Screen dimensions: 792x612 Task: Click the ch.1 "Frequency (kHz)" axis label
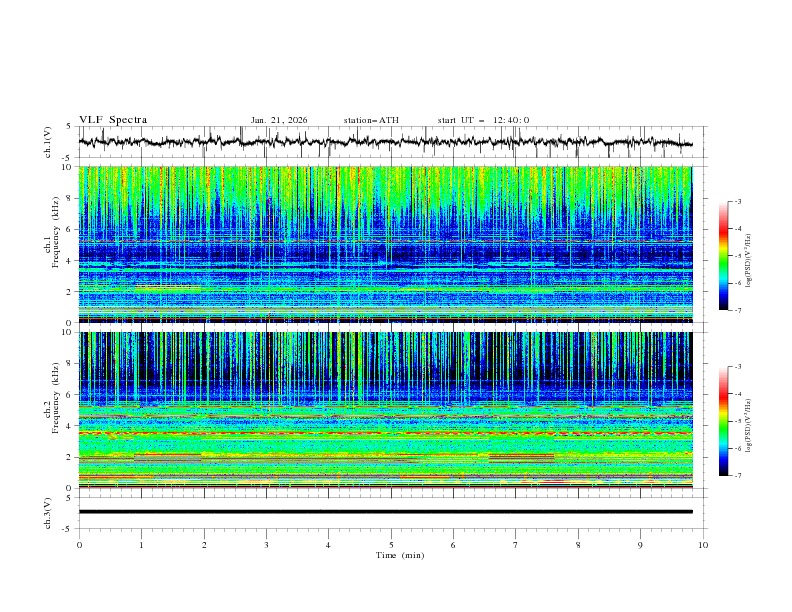(x=55, y=232)
